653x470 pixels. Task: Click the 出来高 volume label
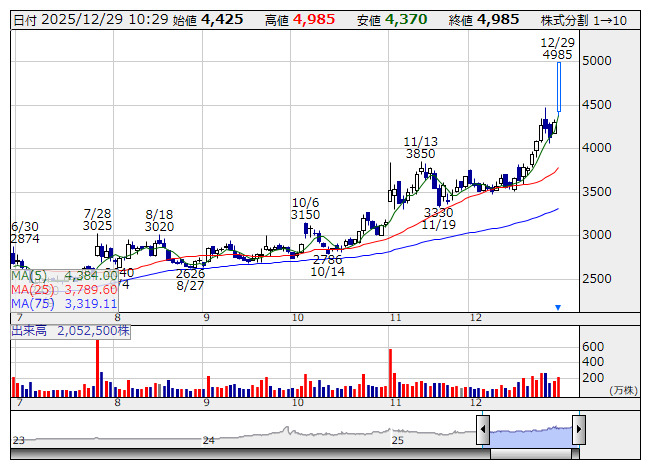click(70, 330)
